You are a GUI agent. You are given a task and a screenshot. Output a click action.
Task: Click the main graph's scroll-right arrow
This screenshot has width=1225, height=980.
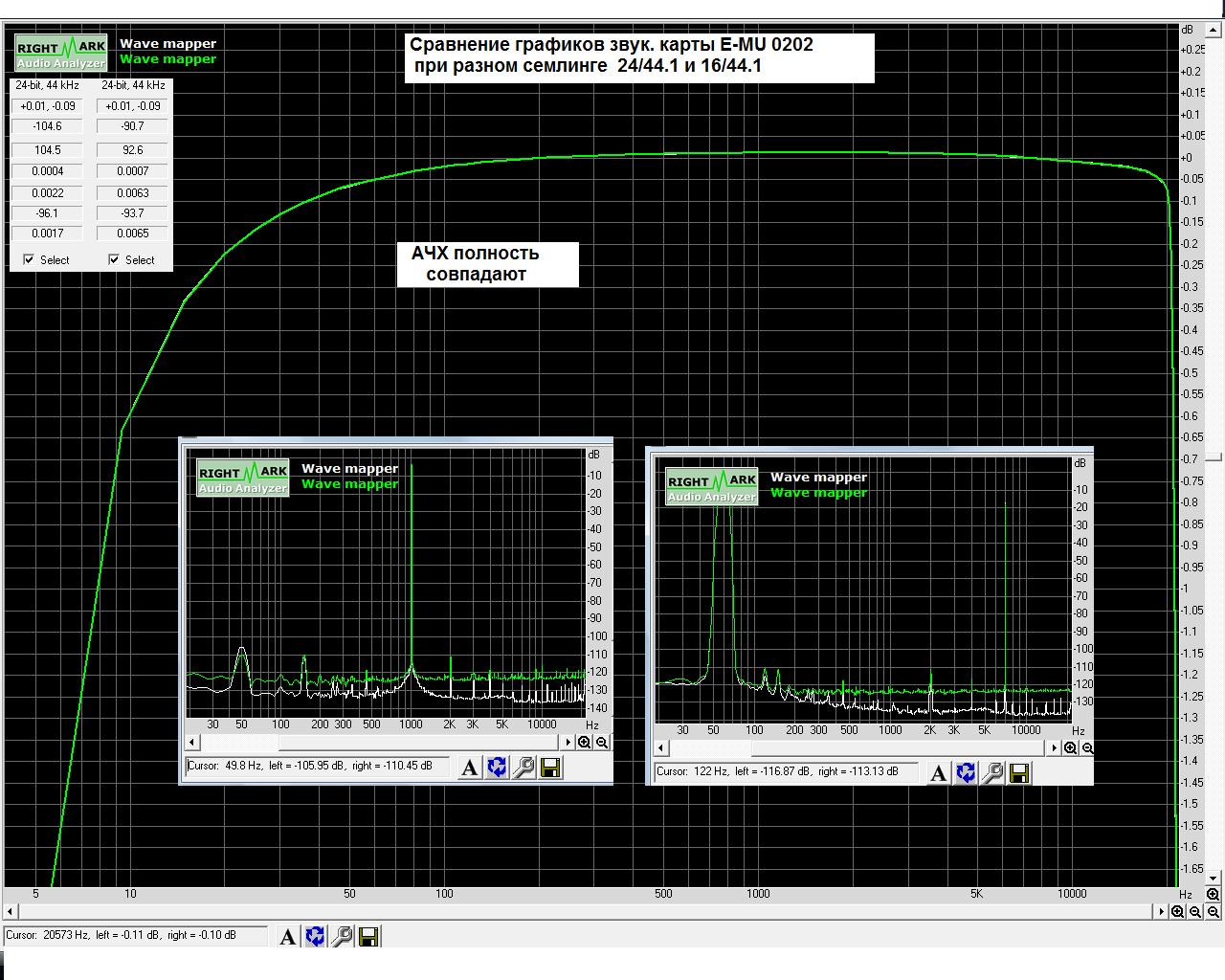(1160, 912)
